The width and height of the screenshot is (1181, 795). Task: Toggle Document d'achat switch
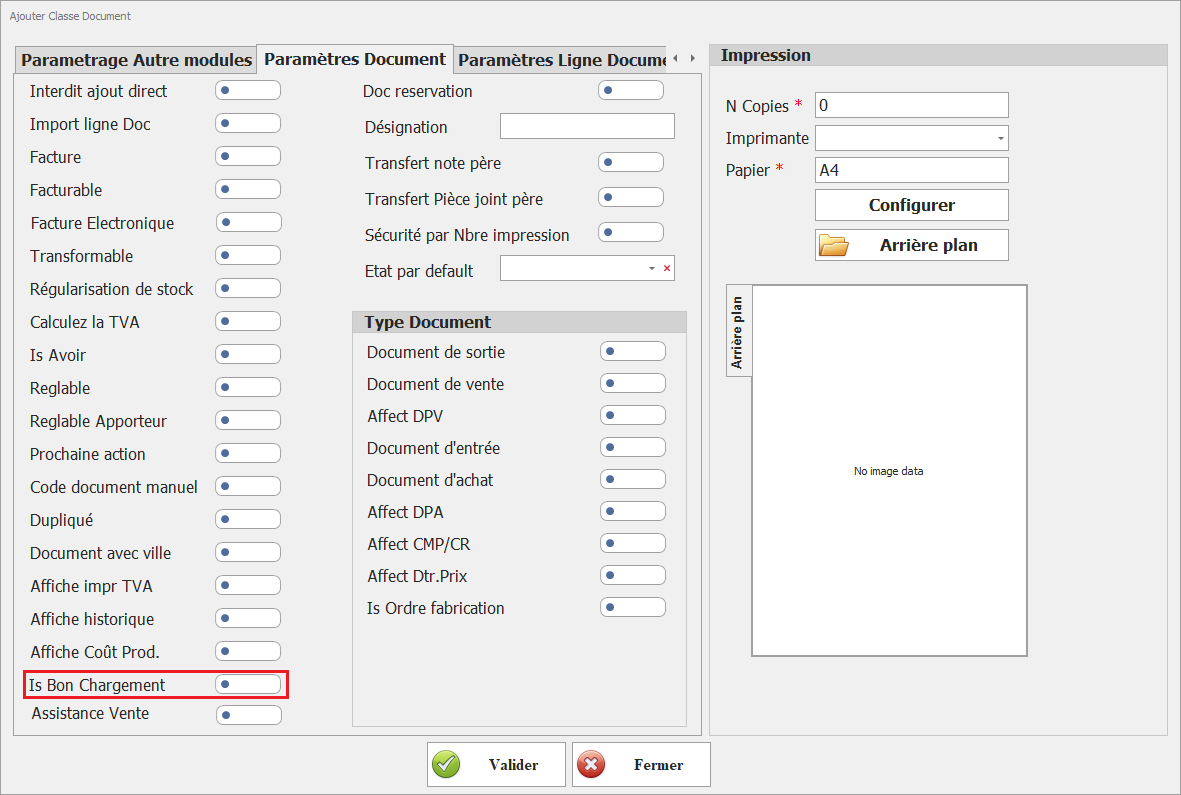coord(633,480)
